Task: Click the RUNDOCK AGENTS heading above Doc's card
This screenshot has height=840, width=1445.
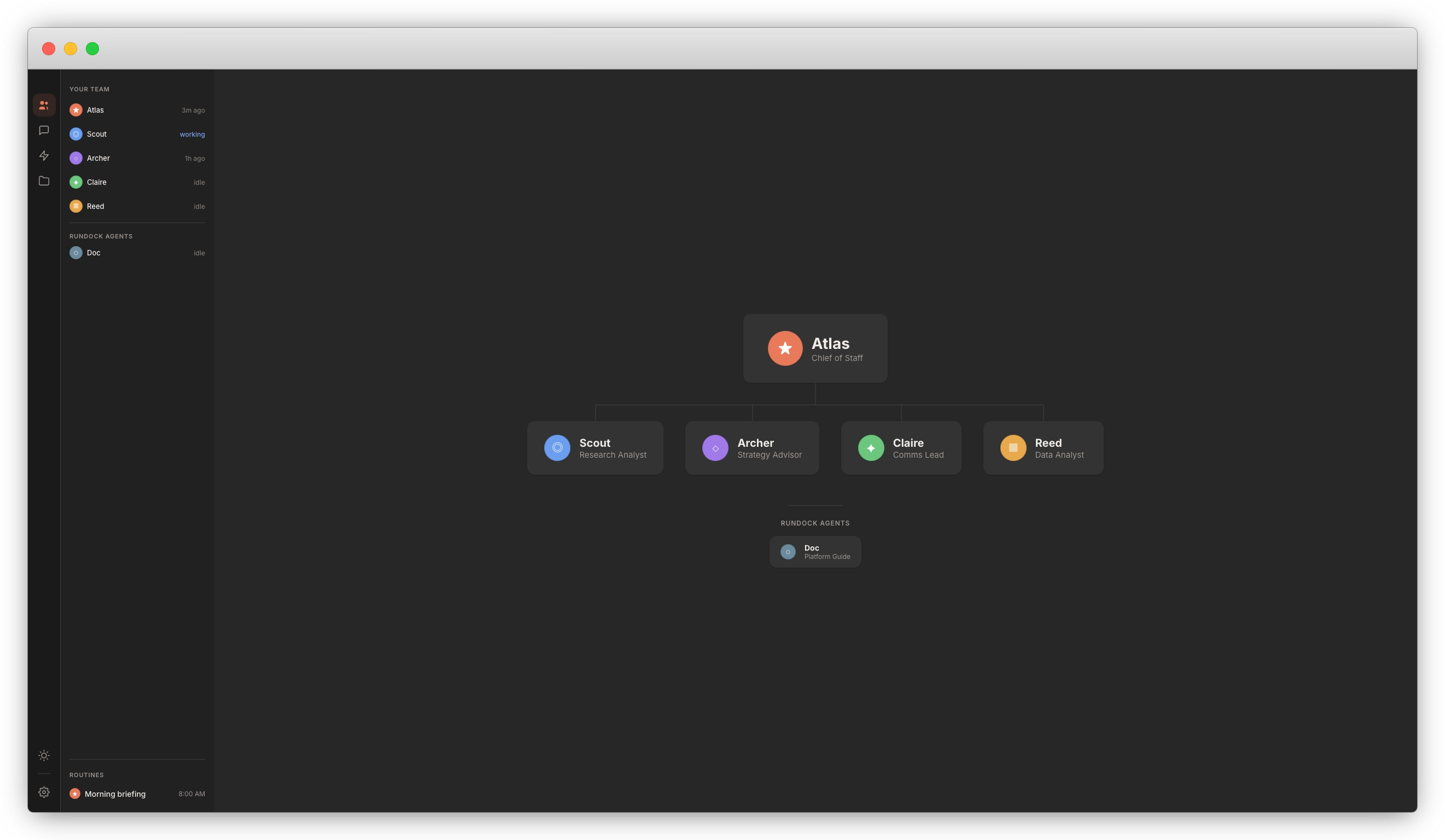Action: point(815,523)
